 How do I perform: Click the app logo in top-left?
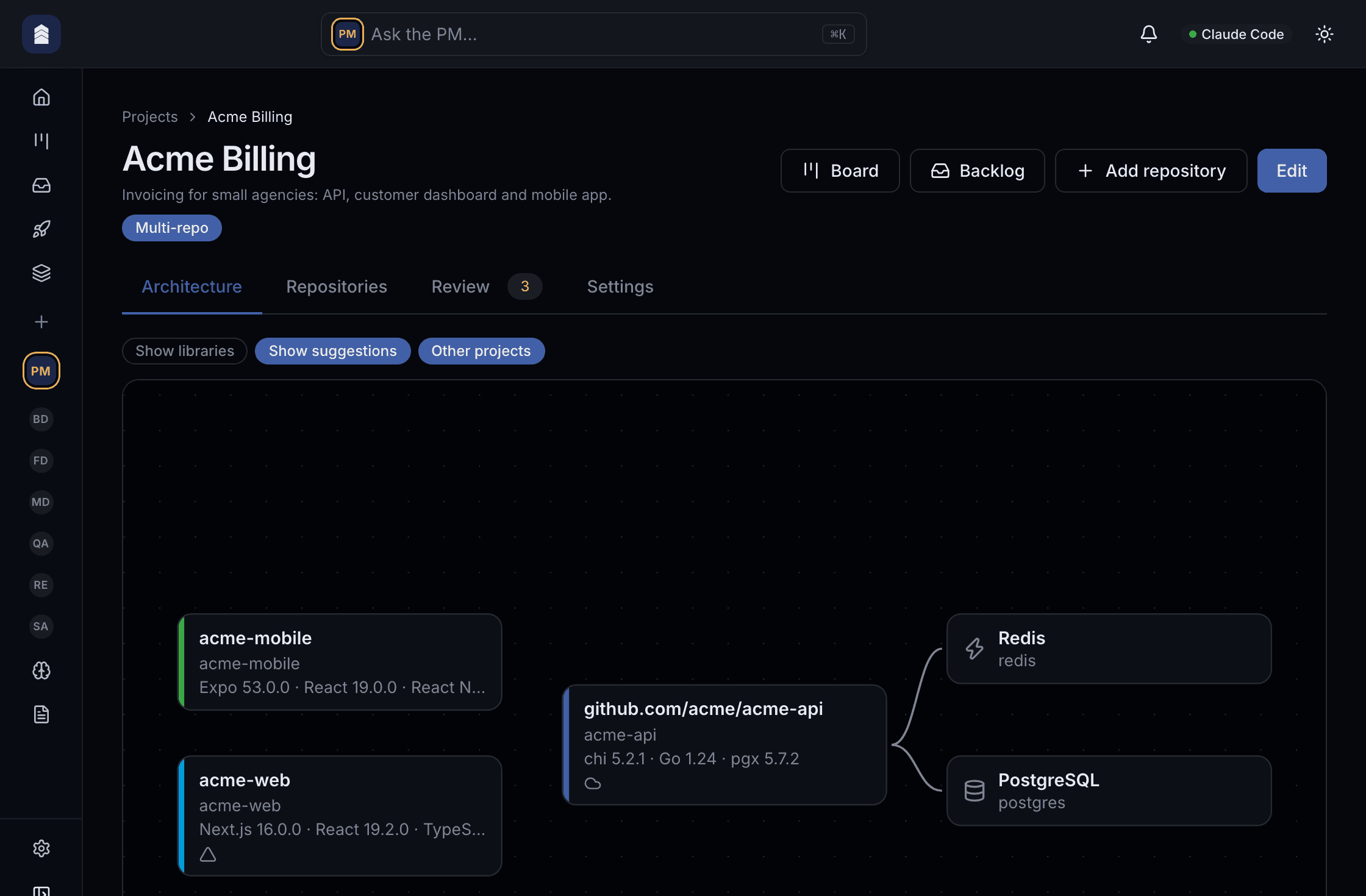point(41,34)
